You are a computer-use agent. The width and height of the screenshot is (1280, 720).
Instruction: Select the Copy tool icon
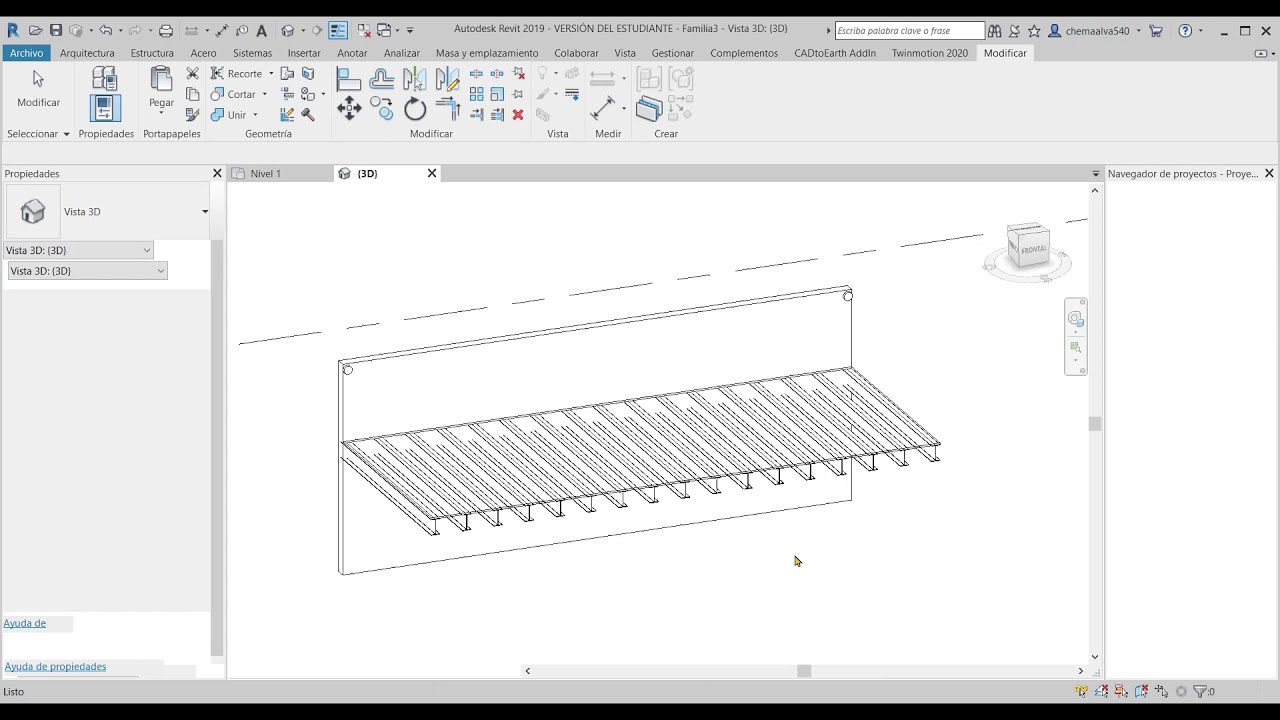tap(381, 109)
